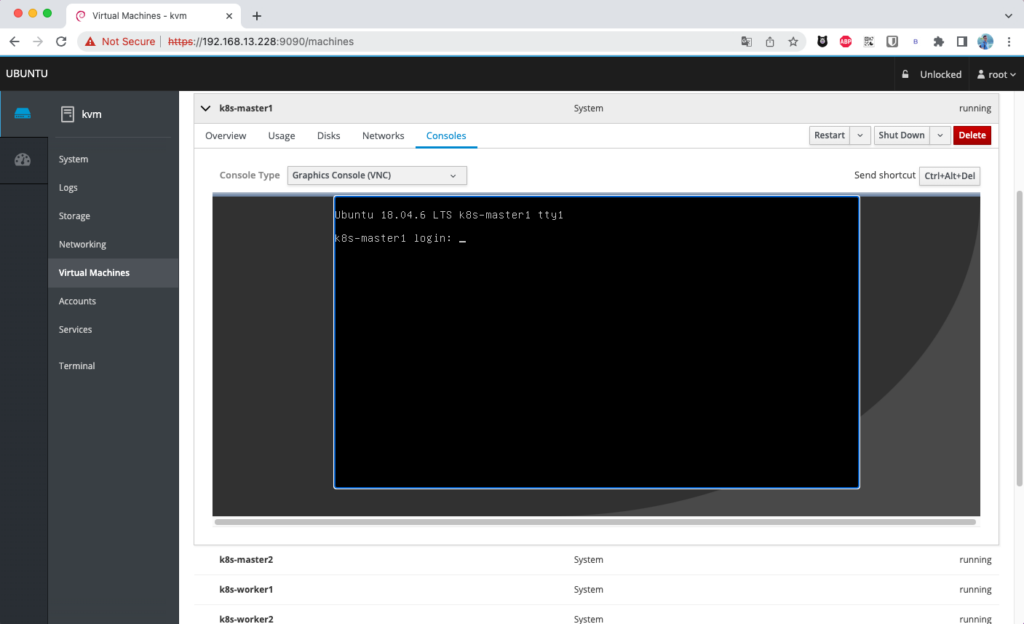Switch to the Usage tab
The height and width of the screenshot is (624, 1024).
click(281, 135)
